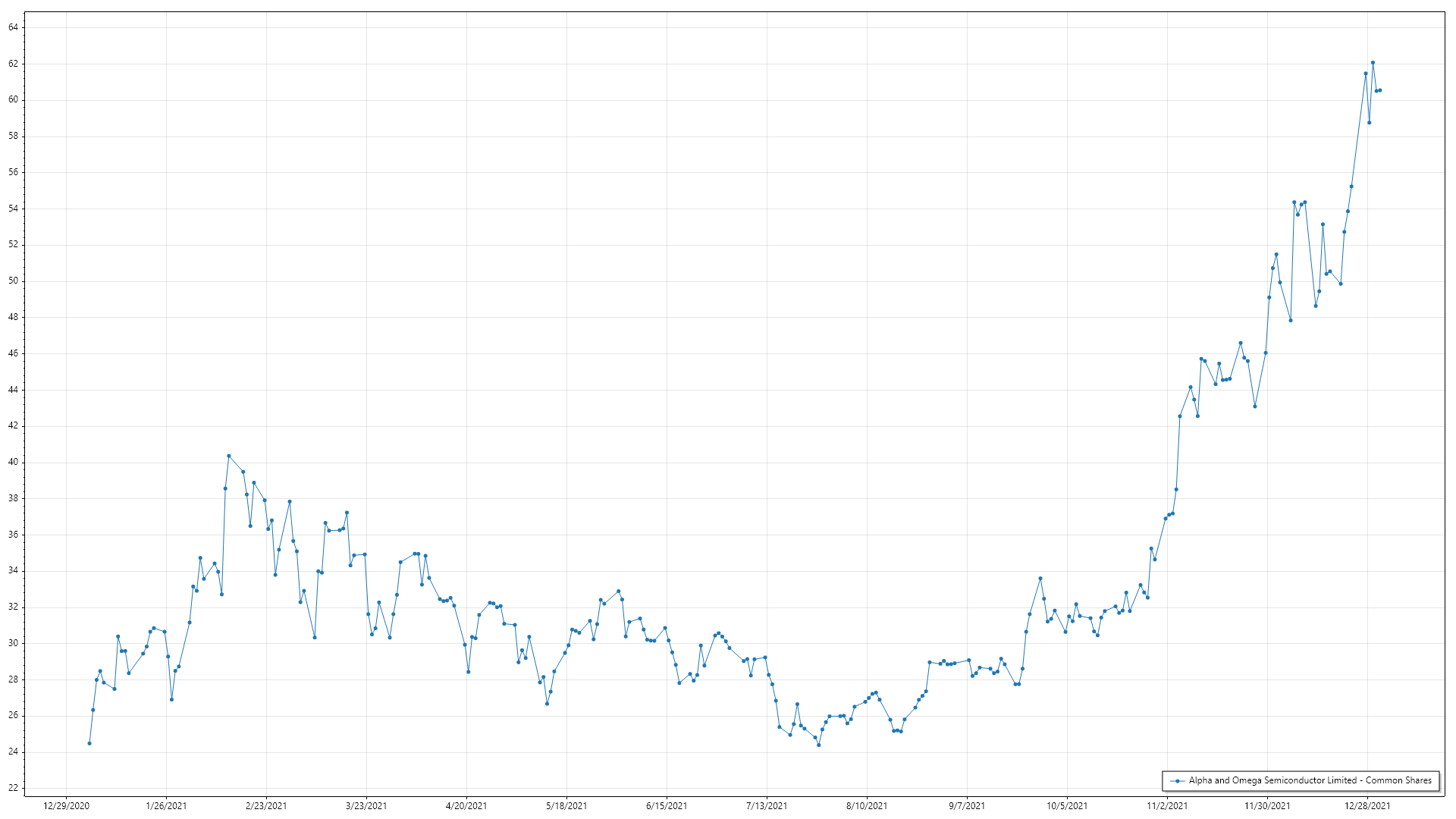Screen dimensions: 1456x819
Task: Click the 10/5/2021 x-axis date label
Action: (x=1067, y=806)
